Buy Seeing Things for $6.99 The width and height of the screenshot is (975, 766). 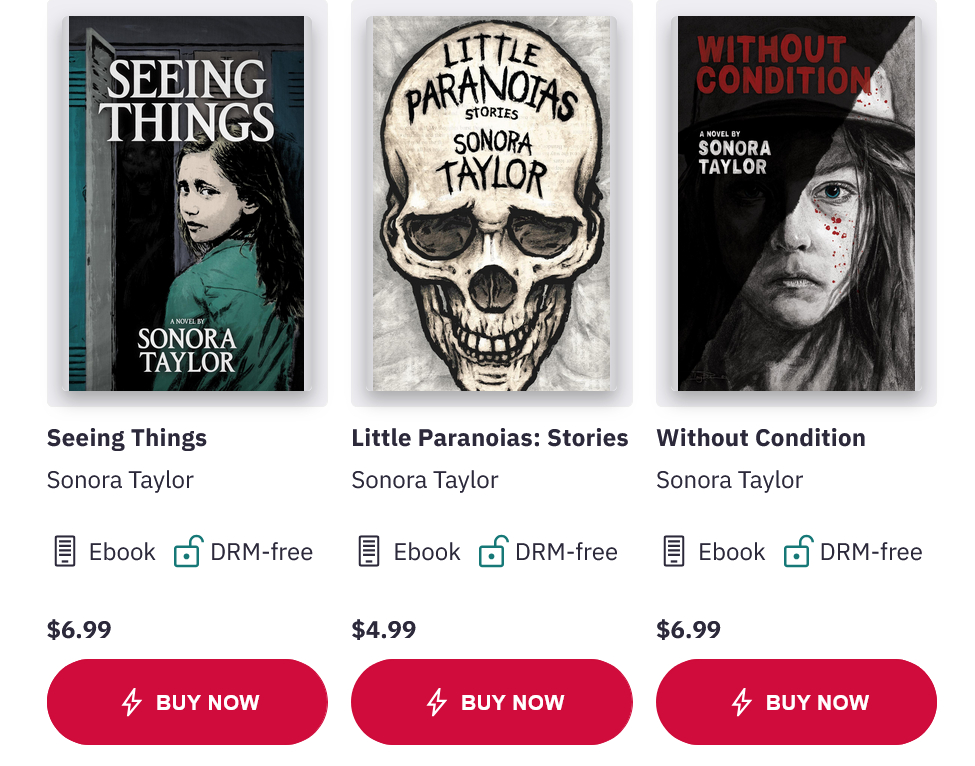point(187,702)
